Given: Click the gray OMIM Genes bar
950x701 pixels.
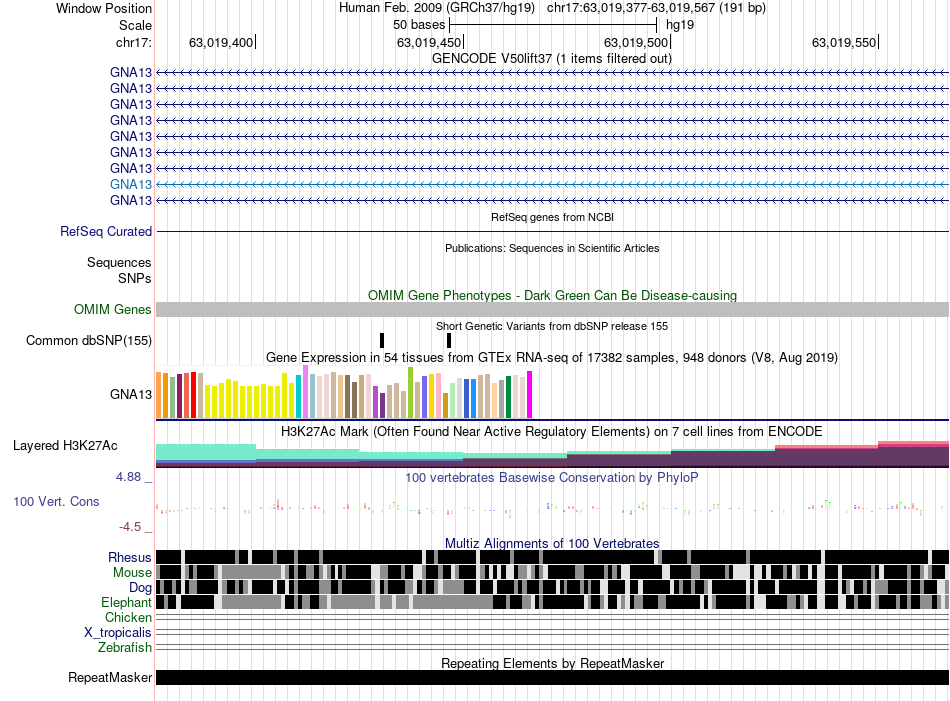Looking at the screenshot, I should point(552,310).
